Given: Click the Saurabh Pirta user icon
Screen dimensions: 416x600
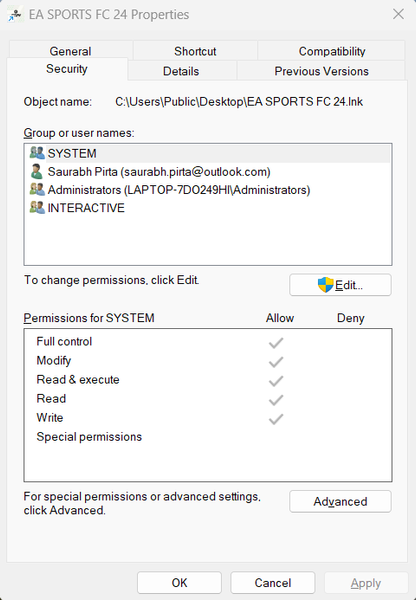Looking at the screenshot, I should pyautogui.click(x=37, y=171).
